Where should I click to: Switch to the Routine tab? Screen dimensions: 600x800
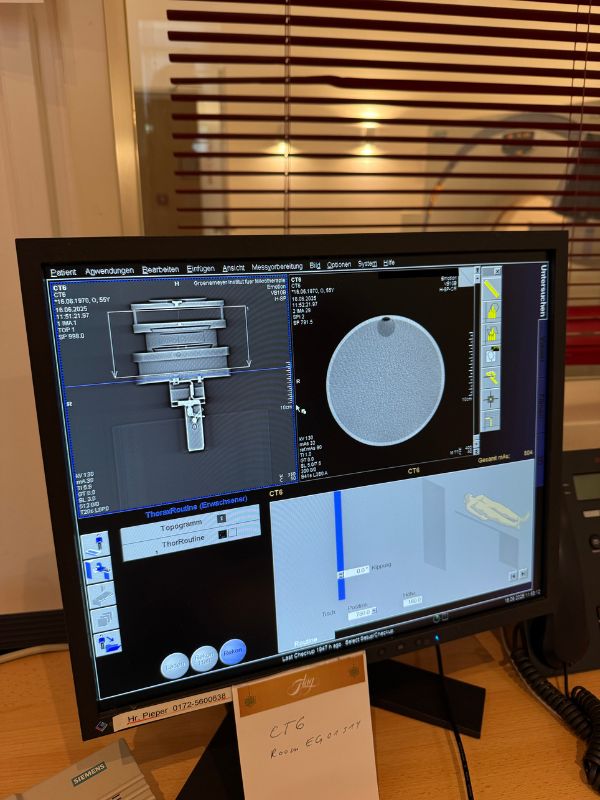coord(305,641)
